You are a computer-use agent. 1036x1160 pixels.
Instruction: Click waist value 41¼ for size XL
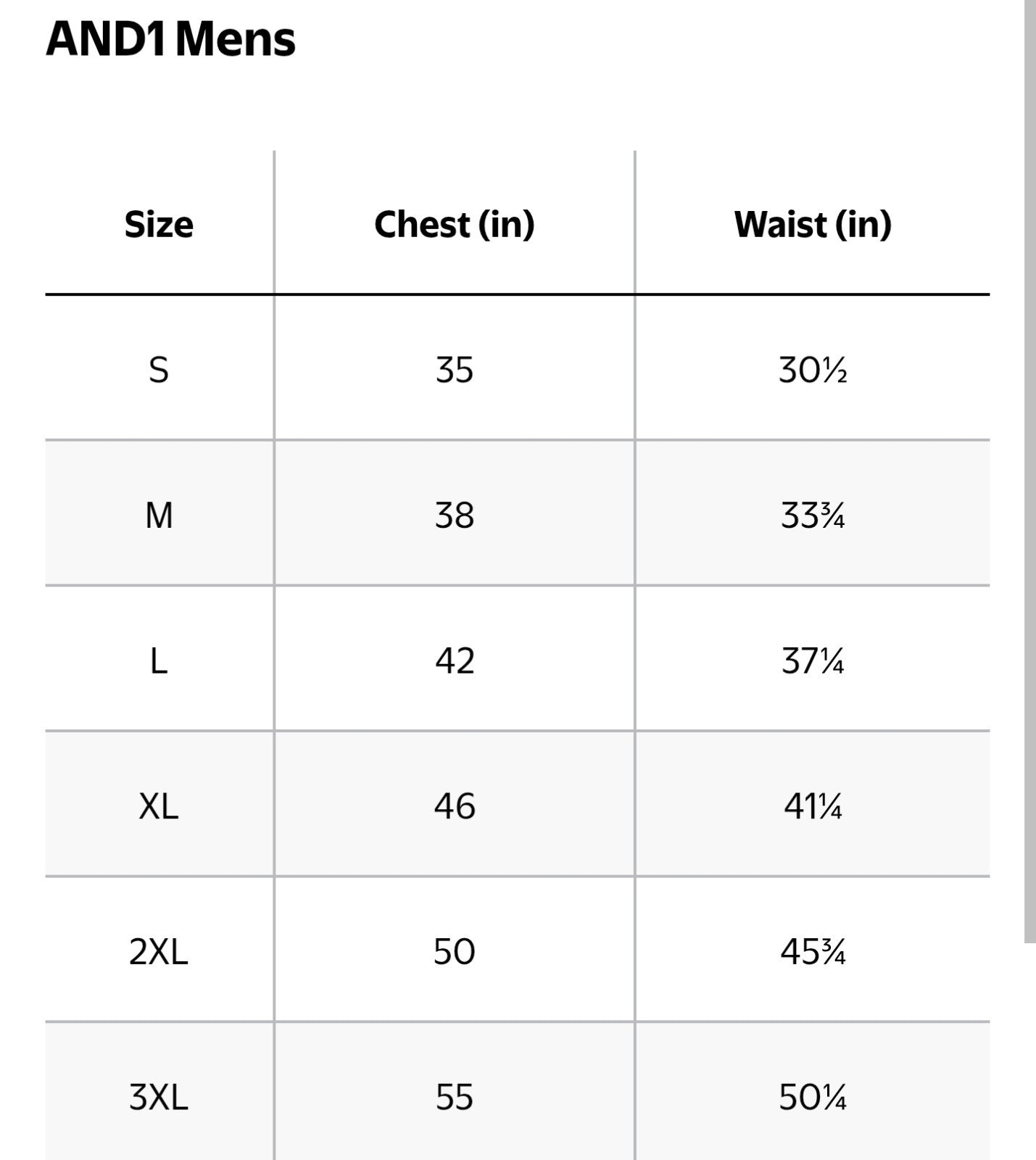(813, 806)
